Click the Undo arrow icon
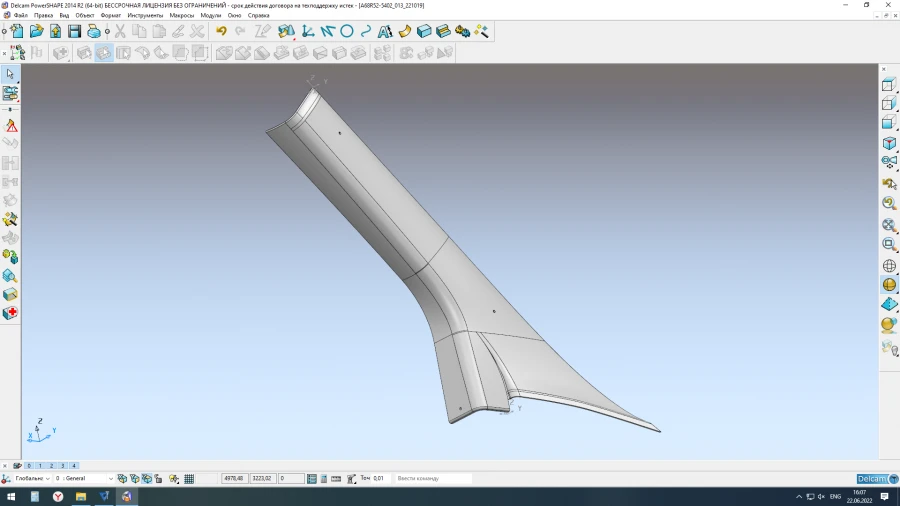This screenshot has width=900, height=506. (221, 31)
